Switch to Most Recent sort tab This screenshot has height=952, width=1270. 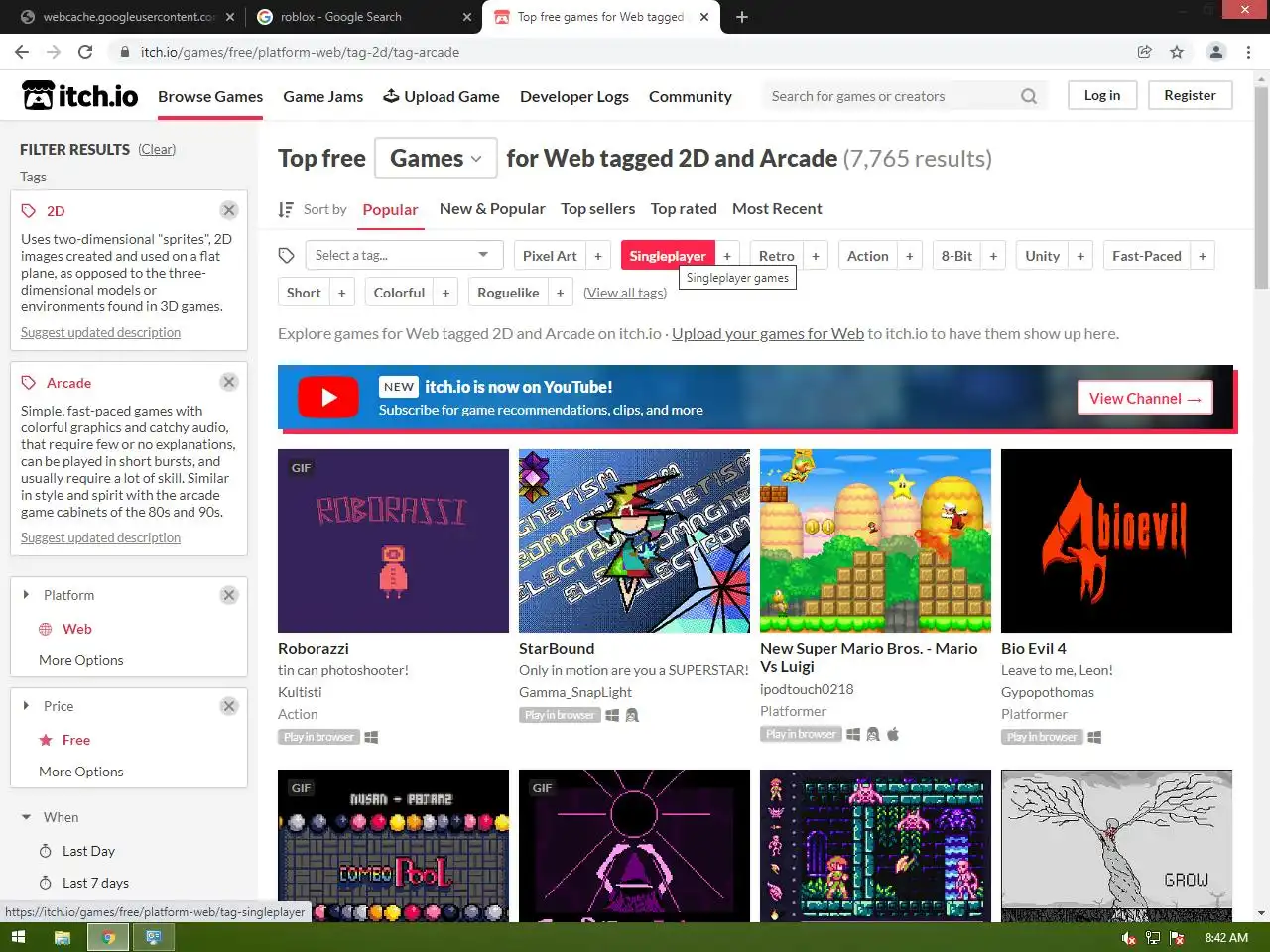(x=777, y=208)
